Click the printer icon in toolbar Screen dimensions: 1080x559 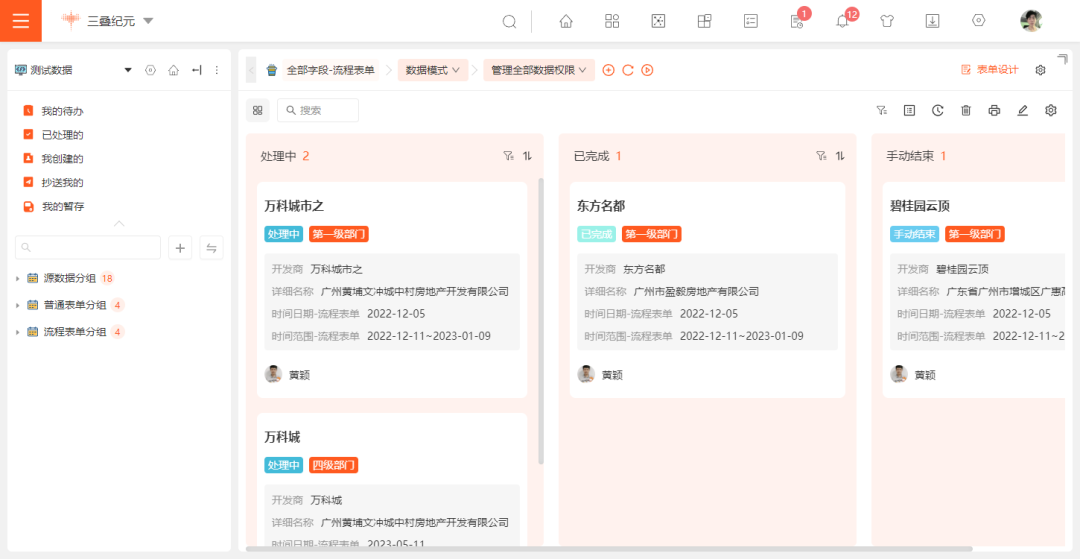click(994, 110)
